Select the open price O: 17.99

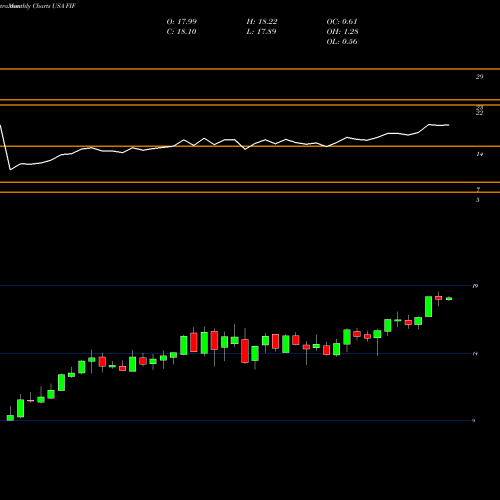pos(182,22)
